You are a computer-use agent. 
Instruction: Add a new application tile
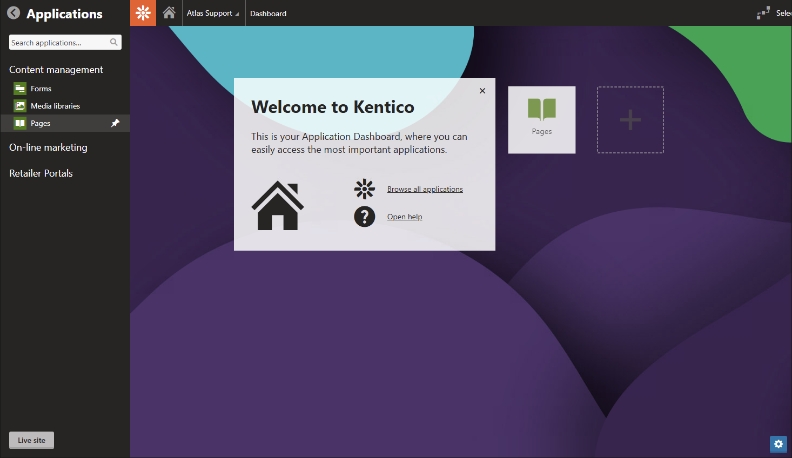point(630,120)
